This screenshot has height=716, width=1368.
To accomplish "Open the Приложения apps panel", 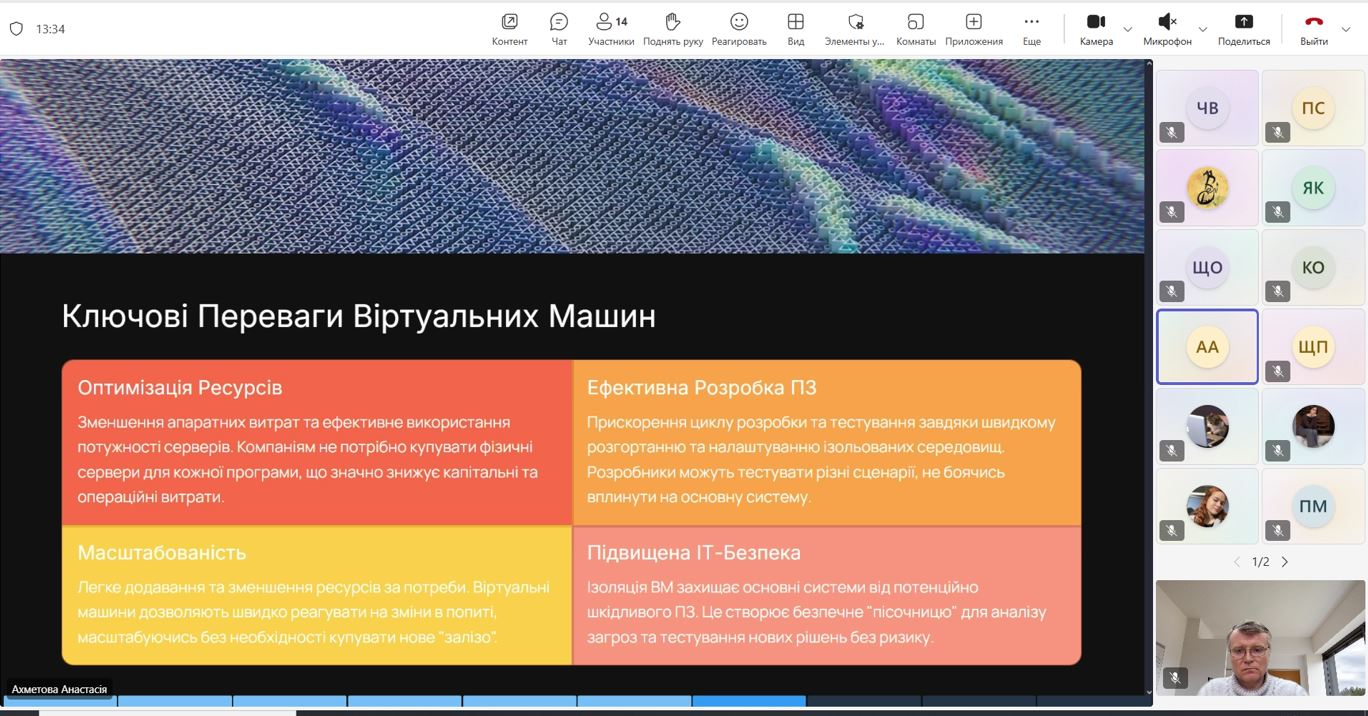I will [973, 28].
